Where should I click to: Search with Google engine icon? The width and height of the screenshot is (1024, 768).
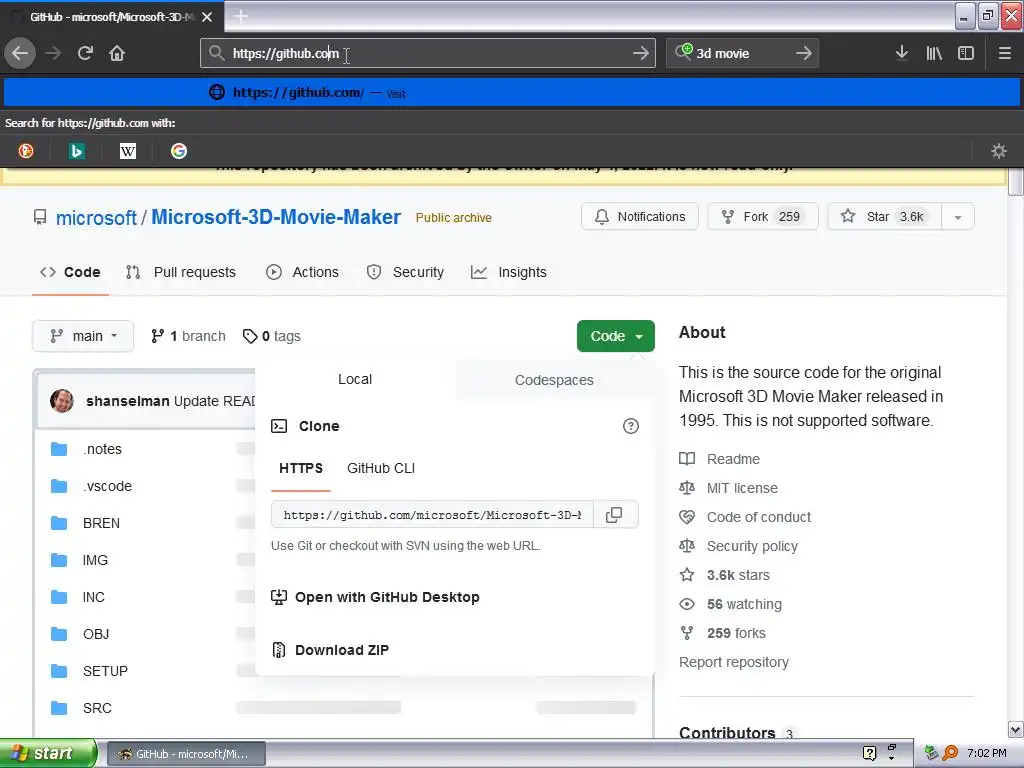point(179,151)
